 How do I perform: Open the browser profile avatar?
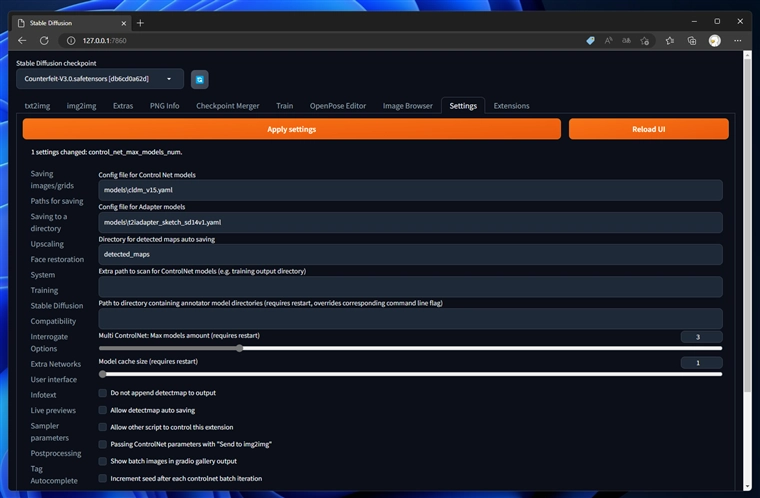coord(714,41)
